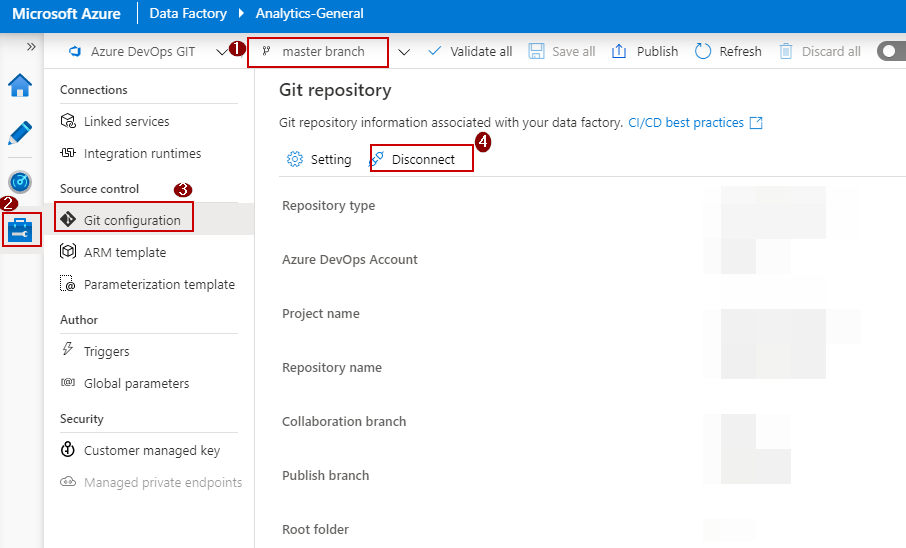Click the Root folder label

pos(315,530)
